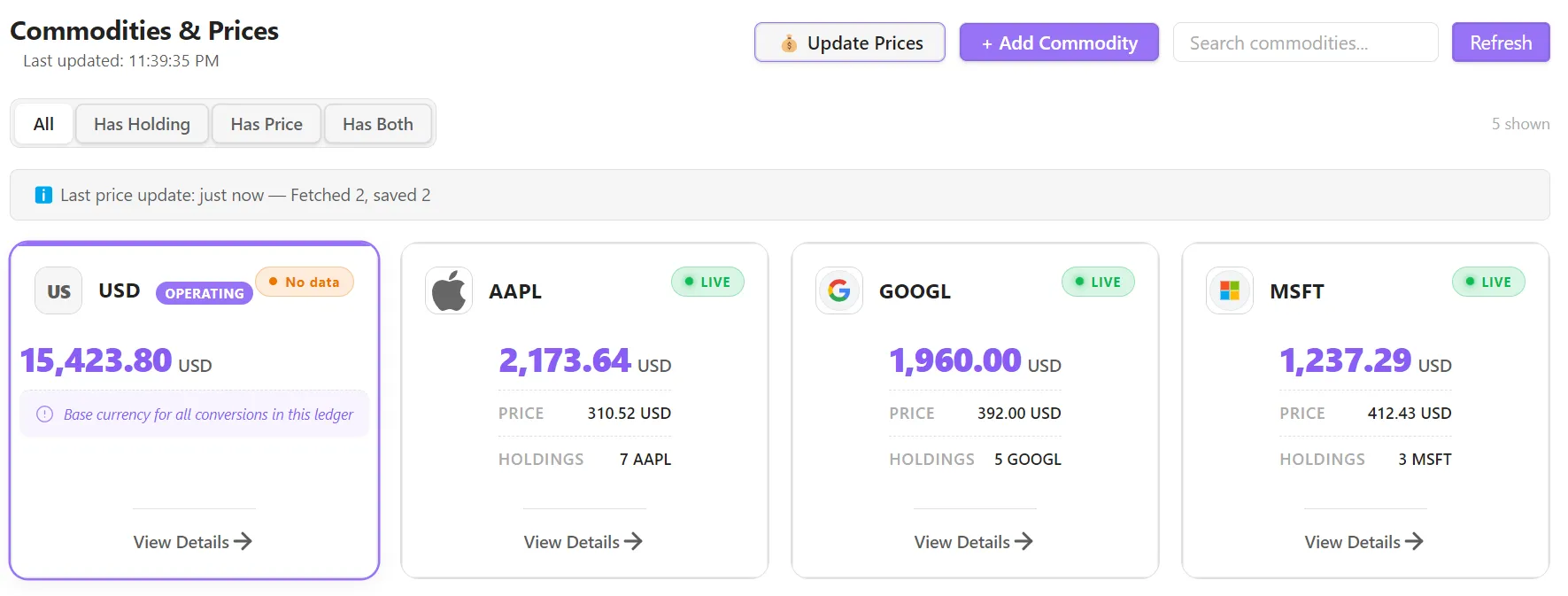
Task: Show commodities that Has Both
Action: [x=378, y=124]
